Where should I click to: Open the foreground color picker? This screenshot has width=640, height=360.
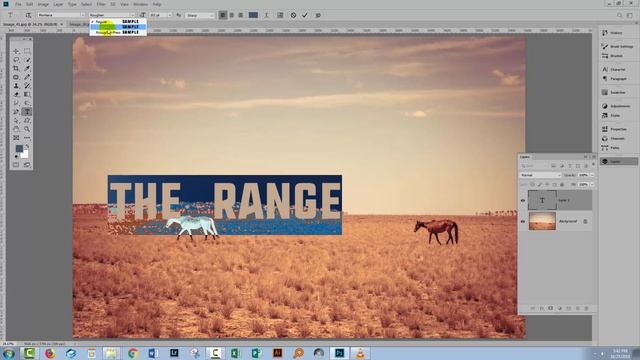[x=19, y=149]
